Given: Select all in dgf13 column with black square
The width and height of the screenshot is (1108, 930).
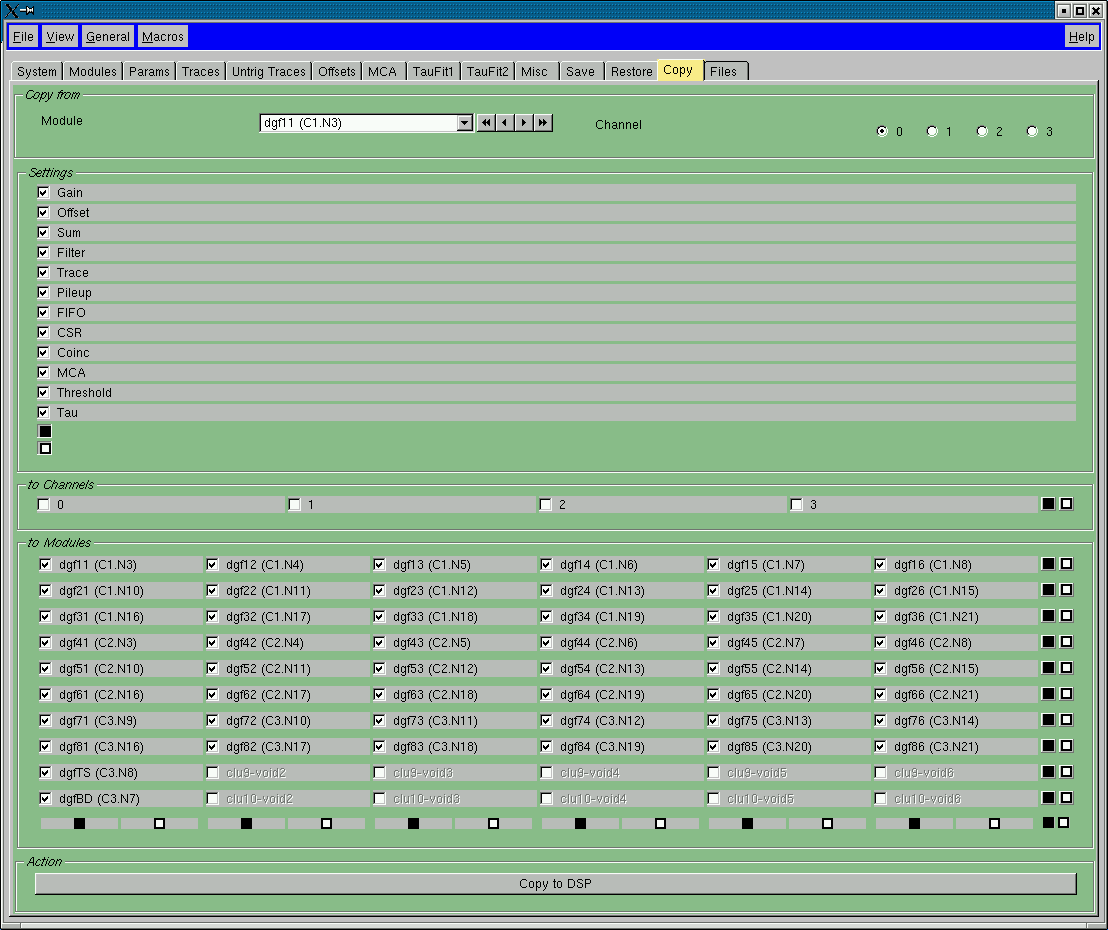Looking at the screenshot, I should coord(413,823).
